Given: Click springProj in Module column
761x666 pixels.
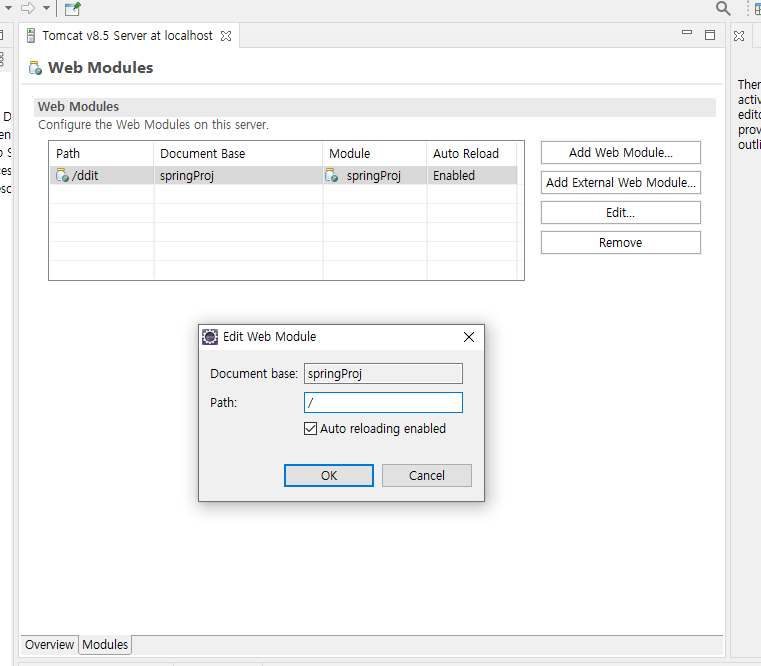Looking at the screenshot, I should click(374, 176).
